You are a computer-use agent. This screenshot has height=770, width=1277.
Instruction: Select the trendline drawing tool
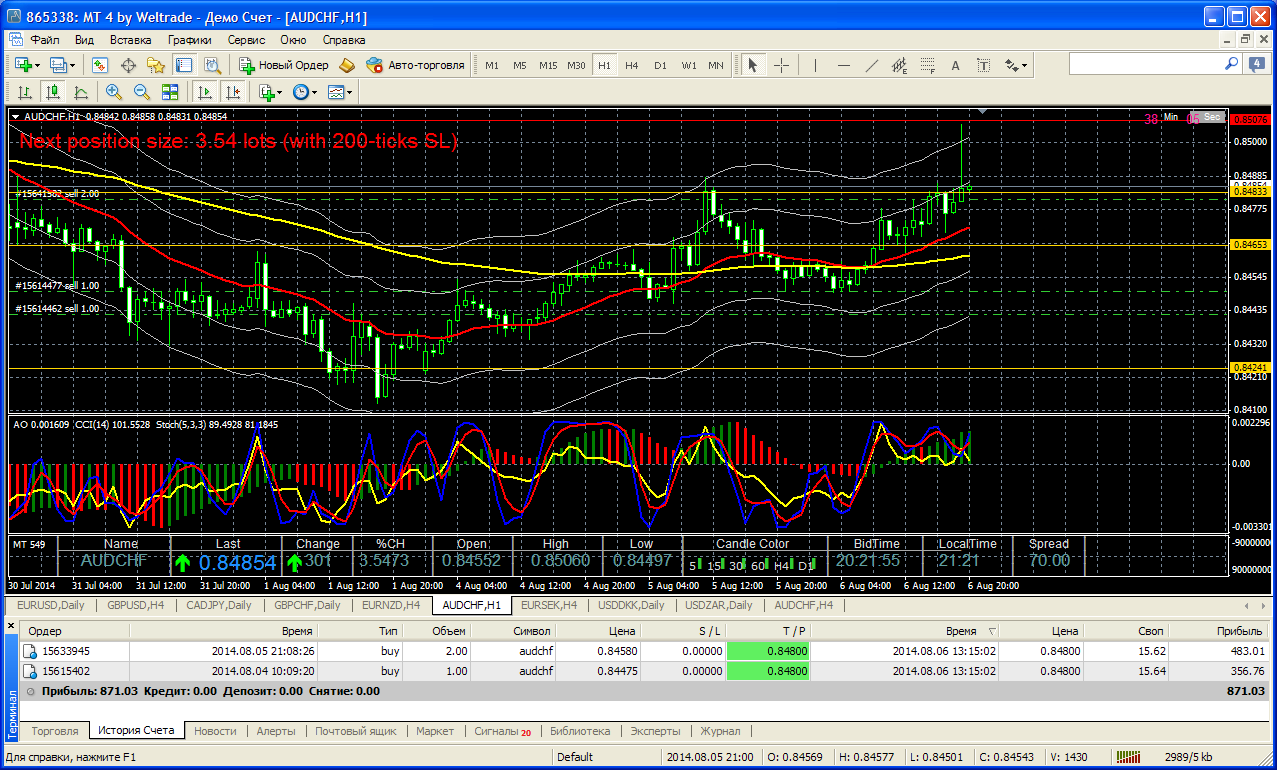[x=871, y=65]
